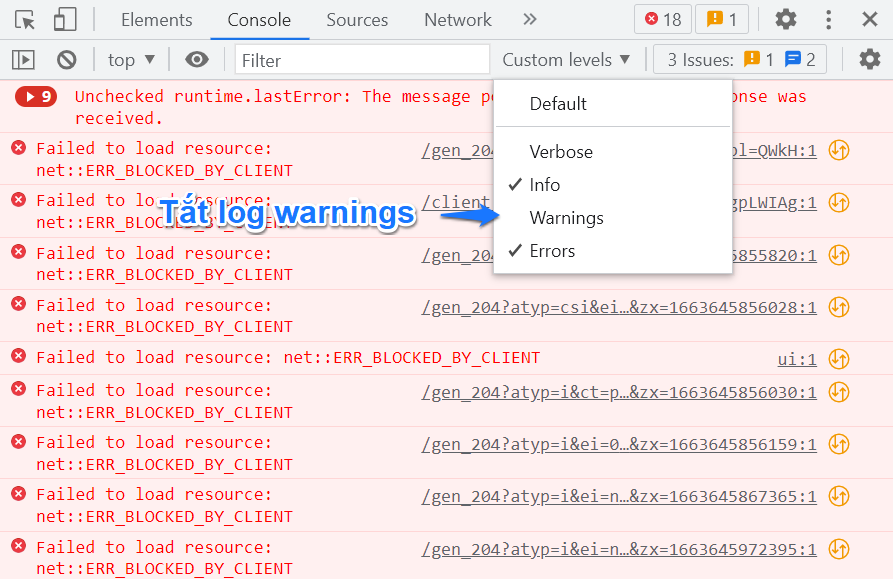Image resolution: width=893 pixels, height=579 pixels.
Task: Clear the console with the ban icon
Action: [66, 60]
